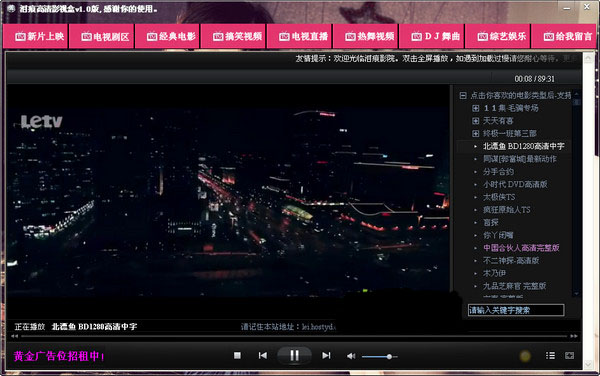Collapse the 点击你喜欢的电影类型后 root node
The image size is (600, 376).
click(x=463, y=96)
